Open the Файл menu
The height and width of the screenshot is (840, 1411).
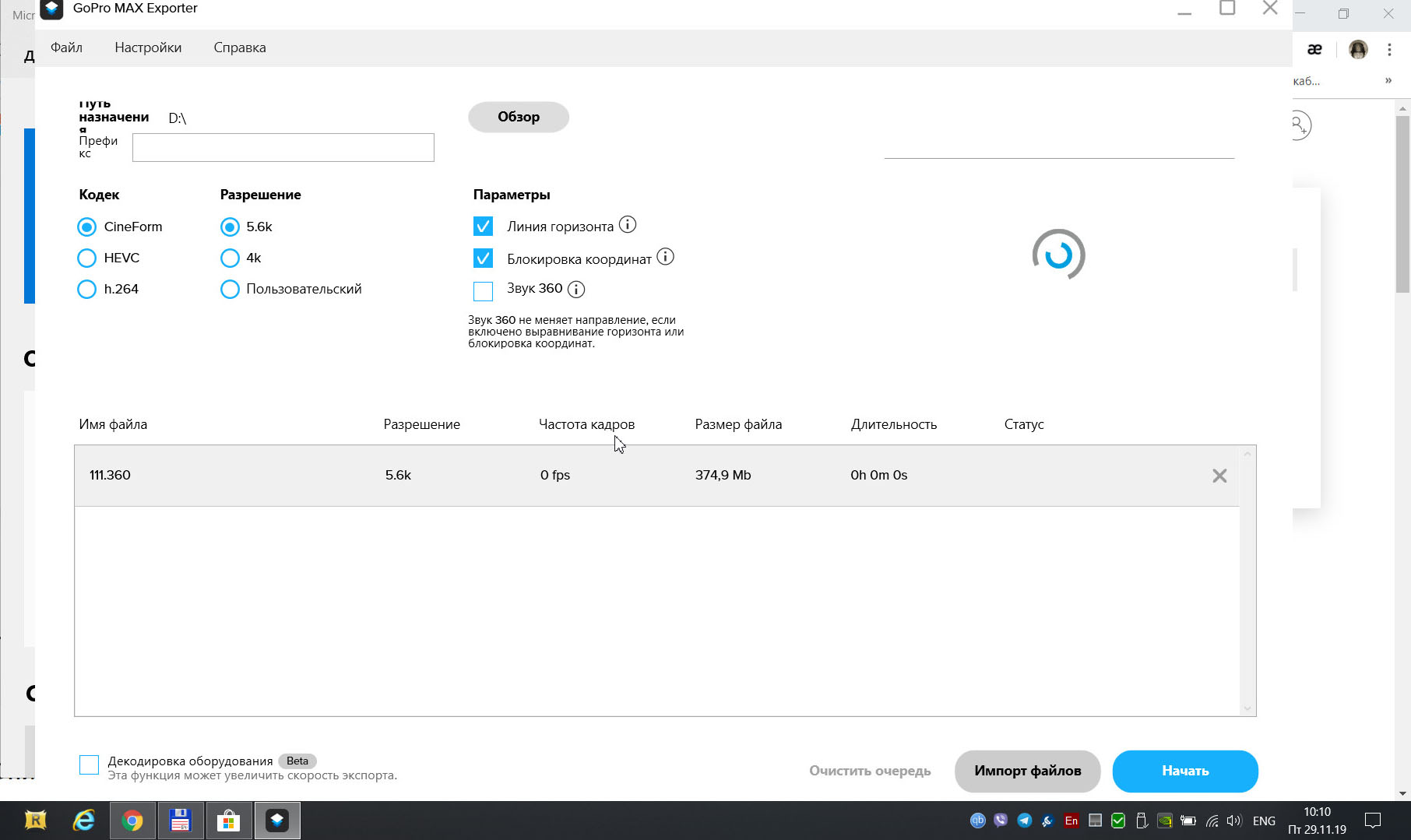tap(66, 47)
